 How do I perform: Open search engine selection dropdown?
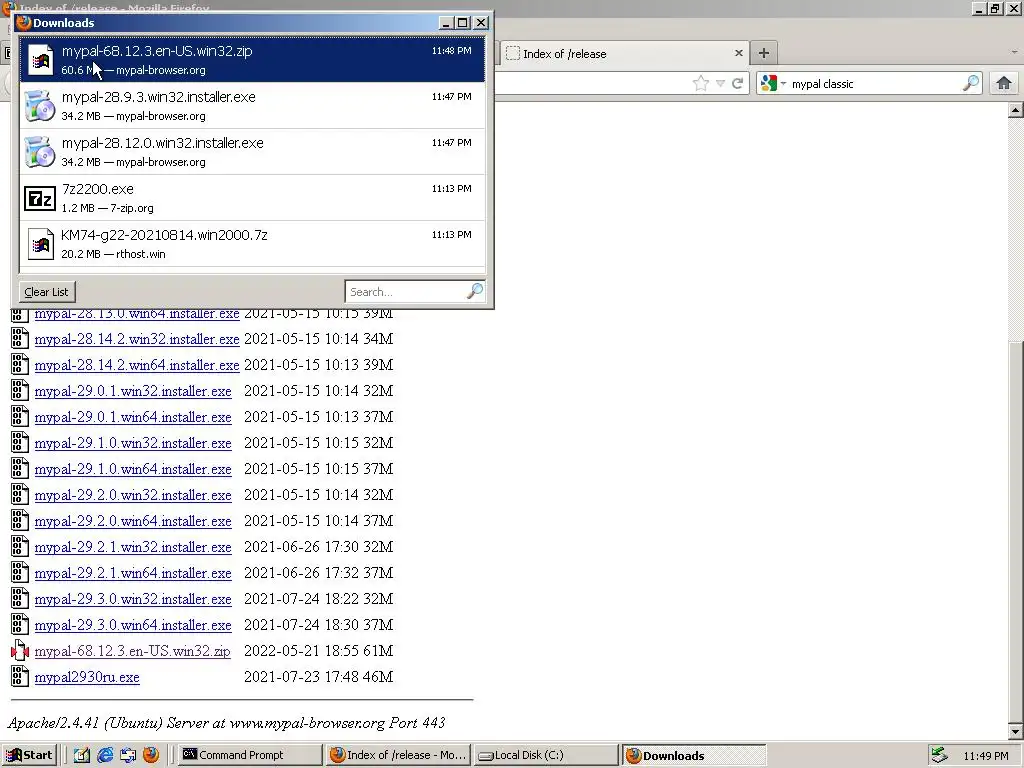[773, 83]
